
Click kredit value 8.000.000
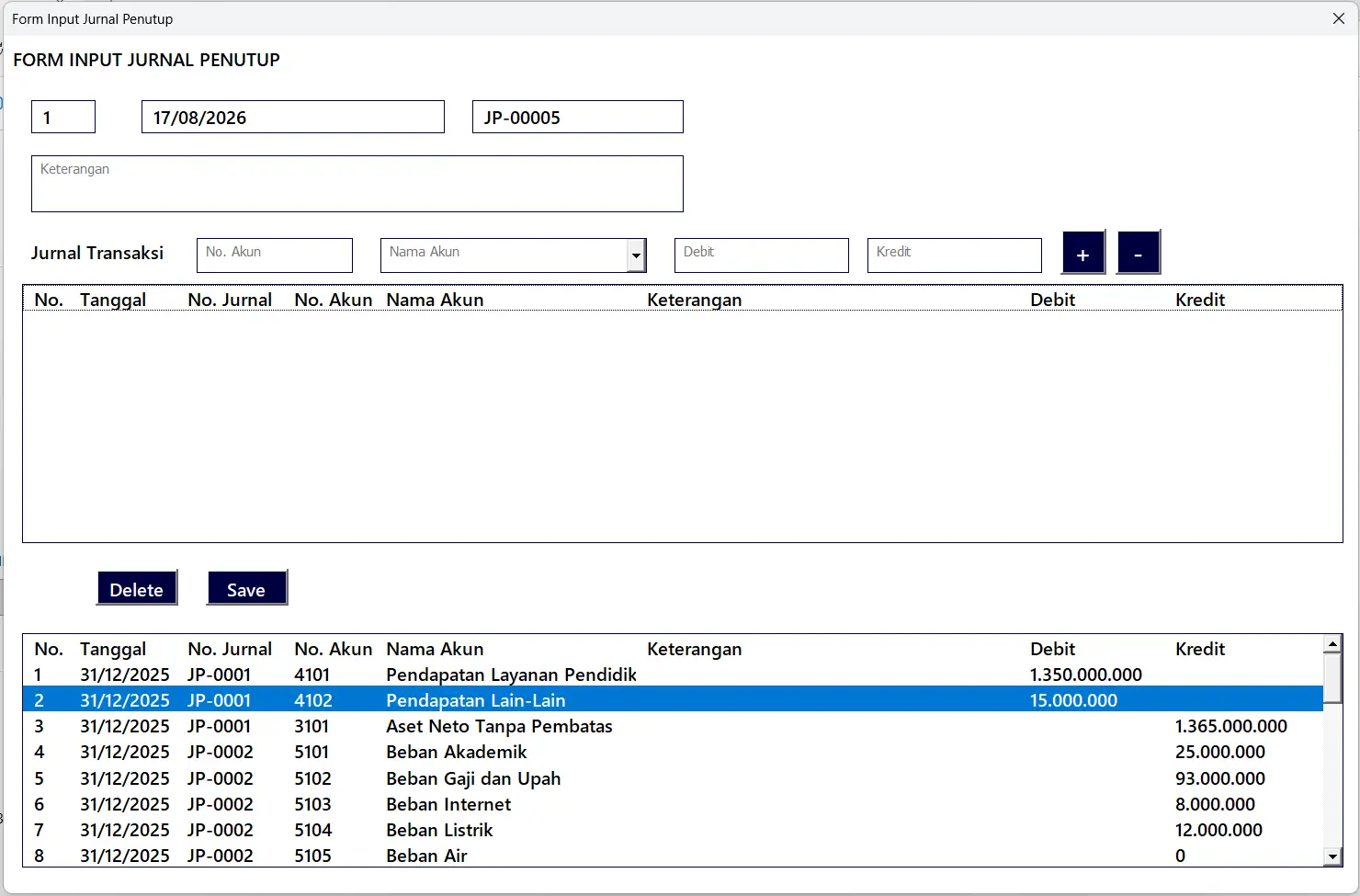point(1216,804)
